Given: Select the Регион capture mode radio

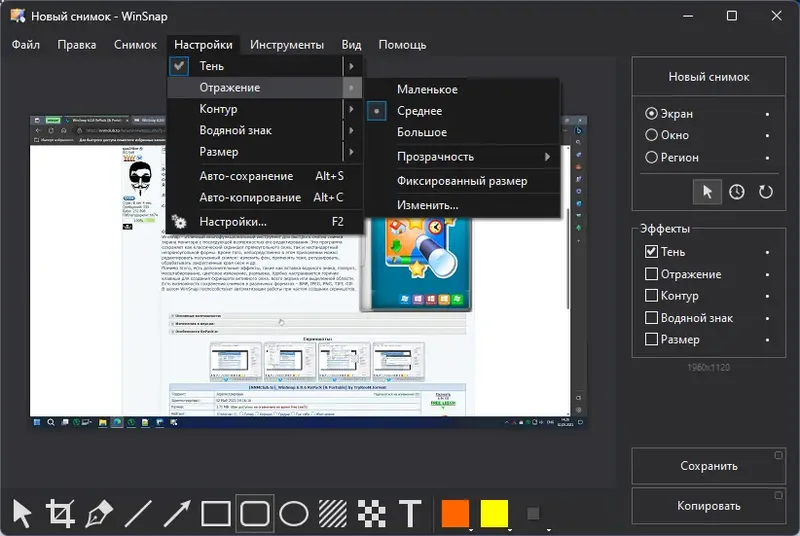Looking at the screenshot, I should 651,157.
